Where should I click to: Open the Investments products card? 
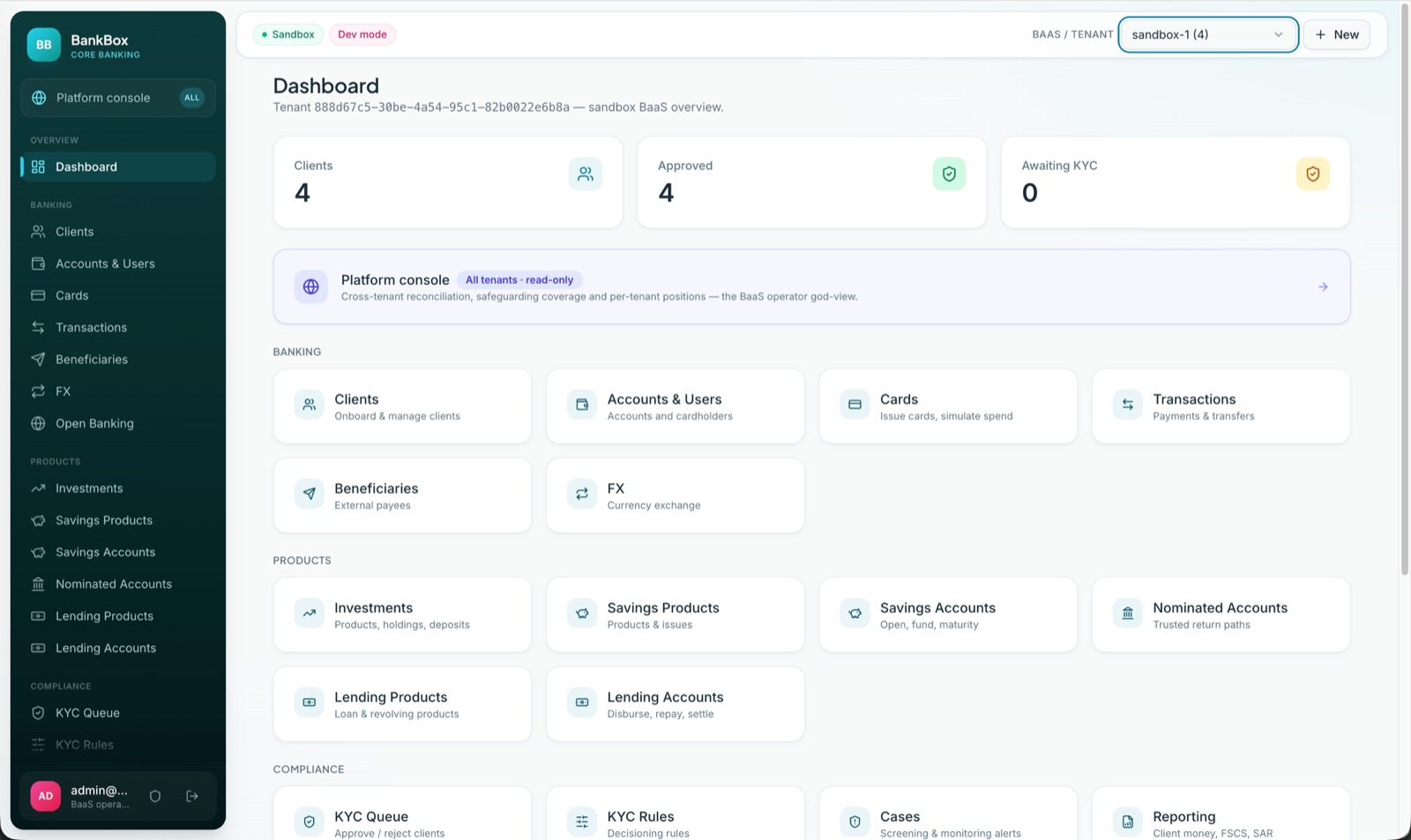[402, 615]
